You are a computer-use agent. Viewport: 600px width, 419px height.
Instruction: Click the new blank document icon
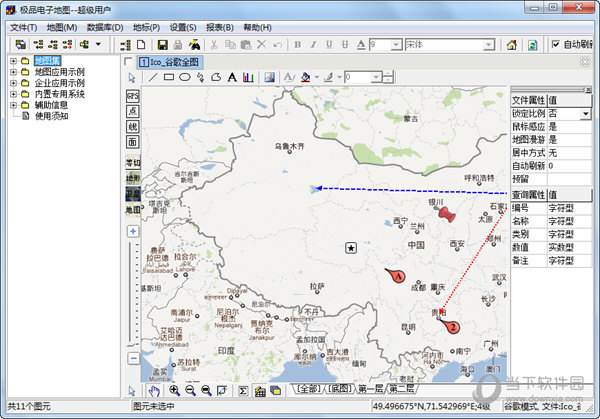click(141, 45)
